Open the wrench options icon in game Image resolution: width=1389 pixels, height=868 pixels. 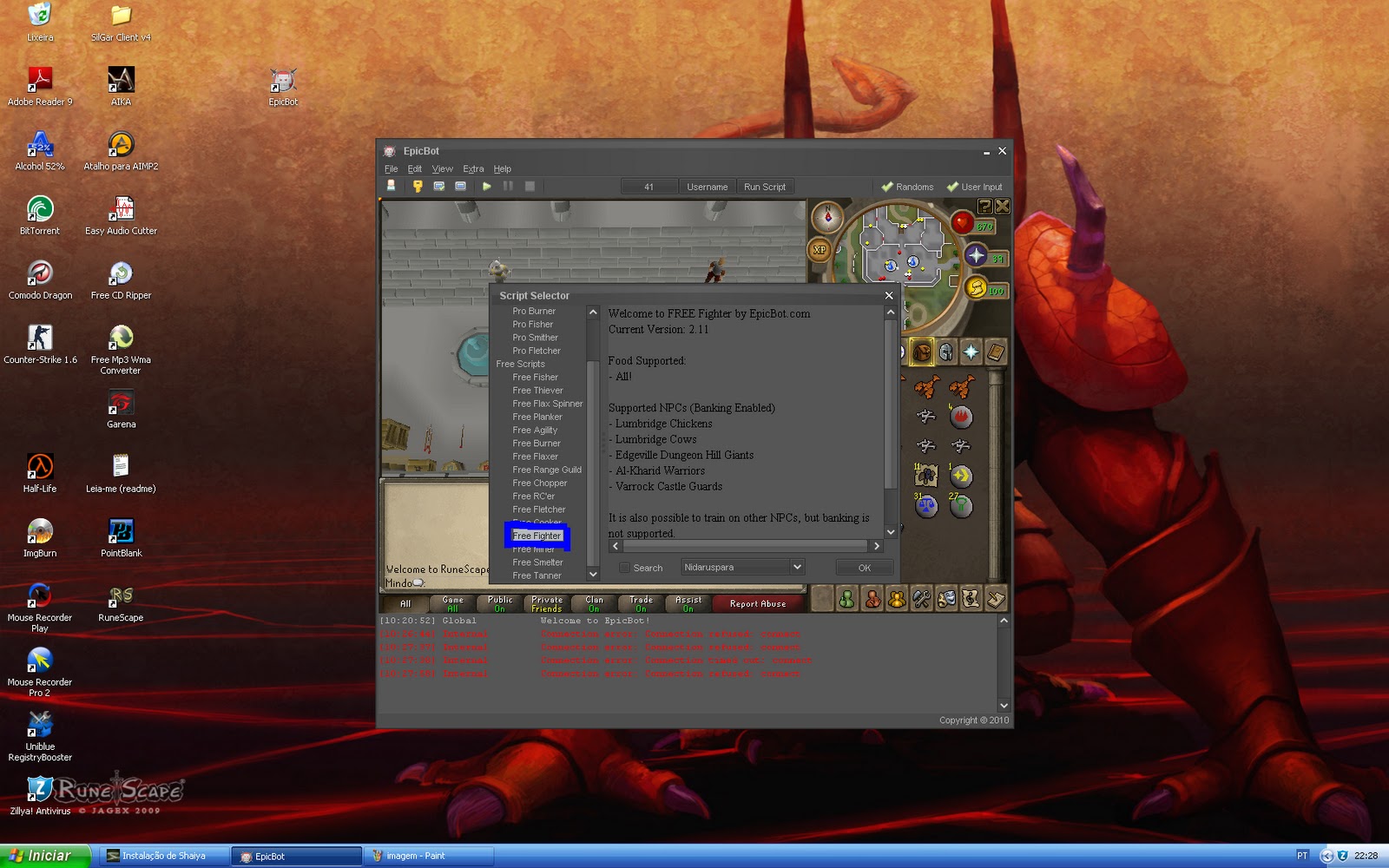pos(921,599)
